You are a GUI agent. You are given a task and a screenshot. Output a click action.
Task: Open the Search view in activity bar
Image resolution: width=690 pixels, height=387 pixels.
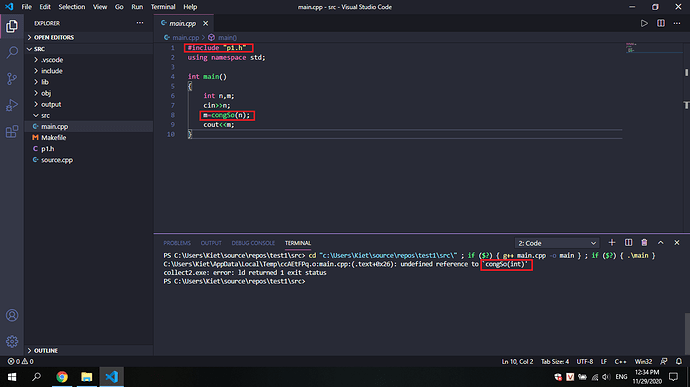[12, 53]
